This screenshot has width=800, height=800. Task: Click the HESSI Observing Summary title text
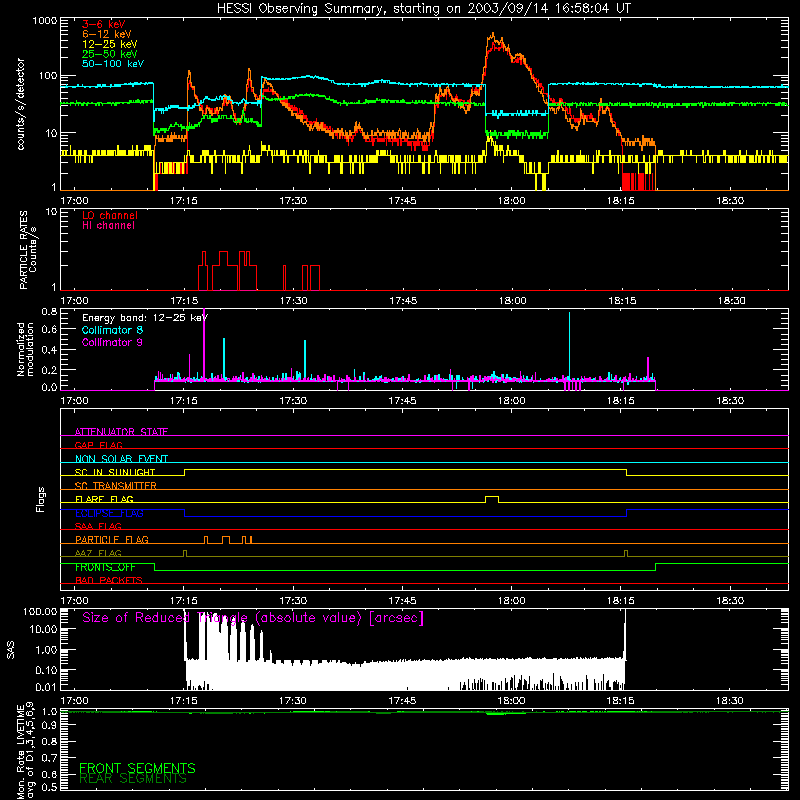(x=423, y=9)
